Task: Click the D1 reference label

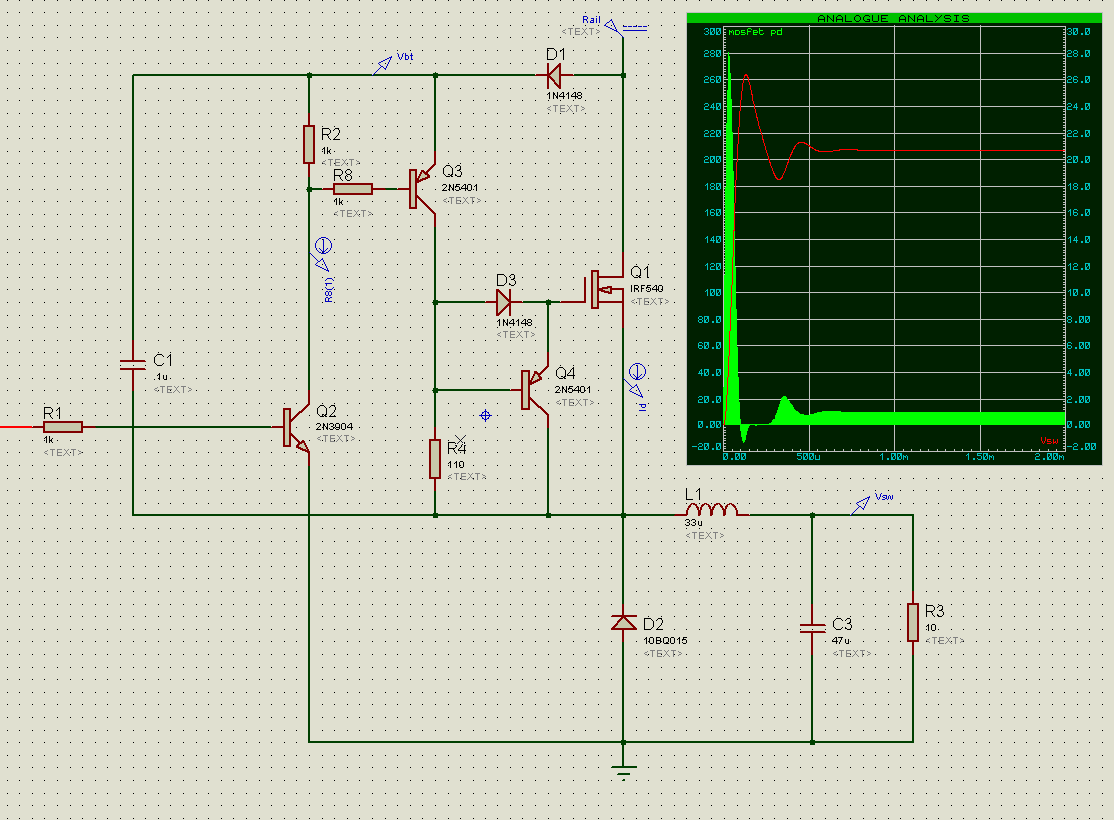Action: click(x=556, y=55)
